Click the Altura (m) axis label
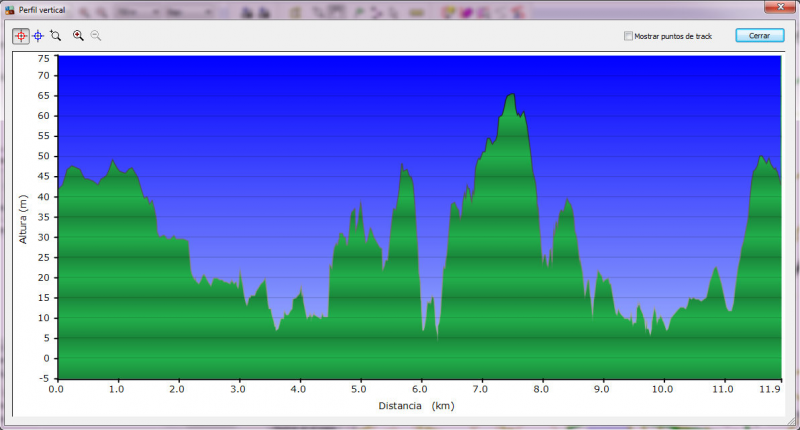Screen dimensions: 800x430 22,219
